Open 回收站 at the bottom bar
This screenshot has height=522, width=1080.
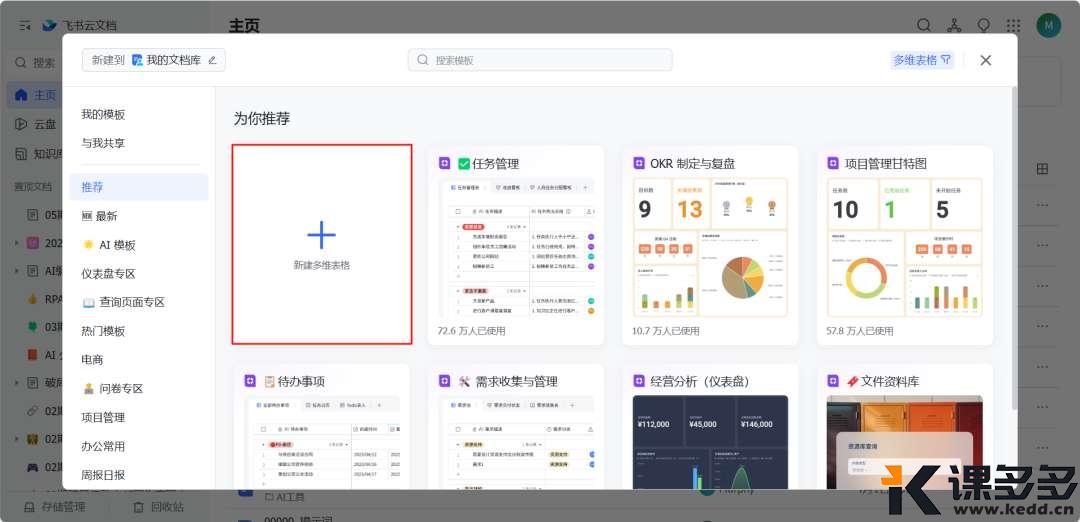point(158,507)
